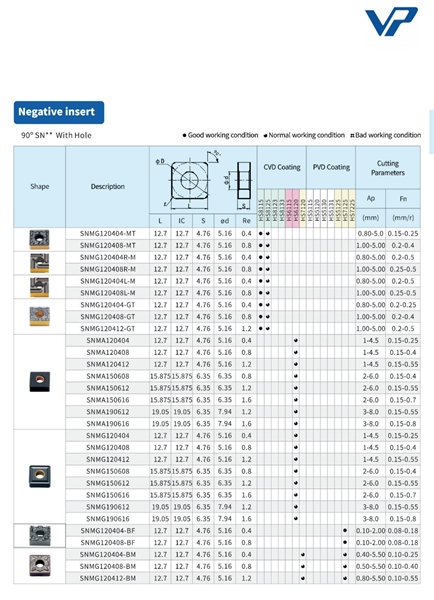Click the good-condition dot in SNMG120404-BF row

click(x=345, y=530)
